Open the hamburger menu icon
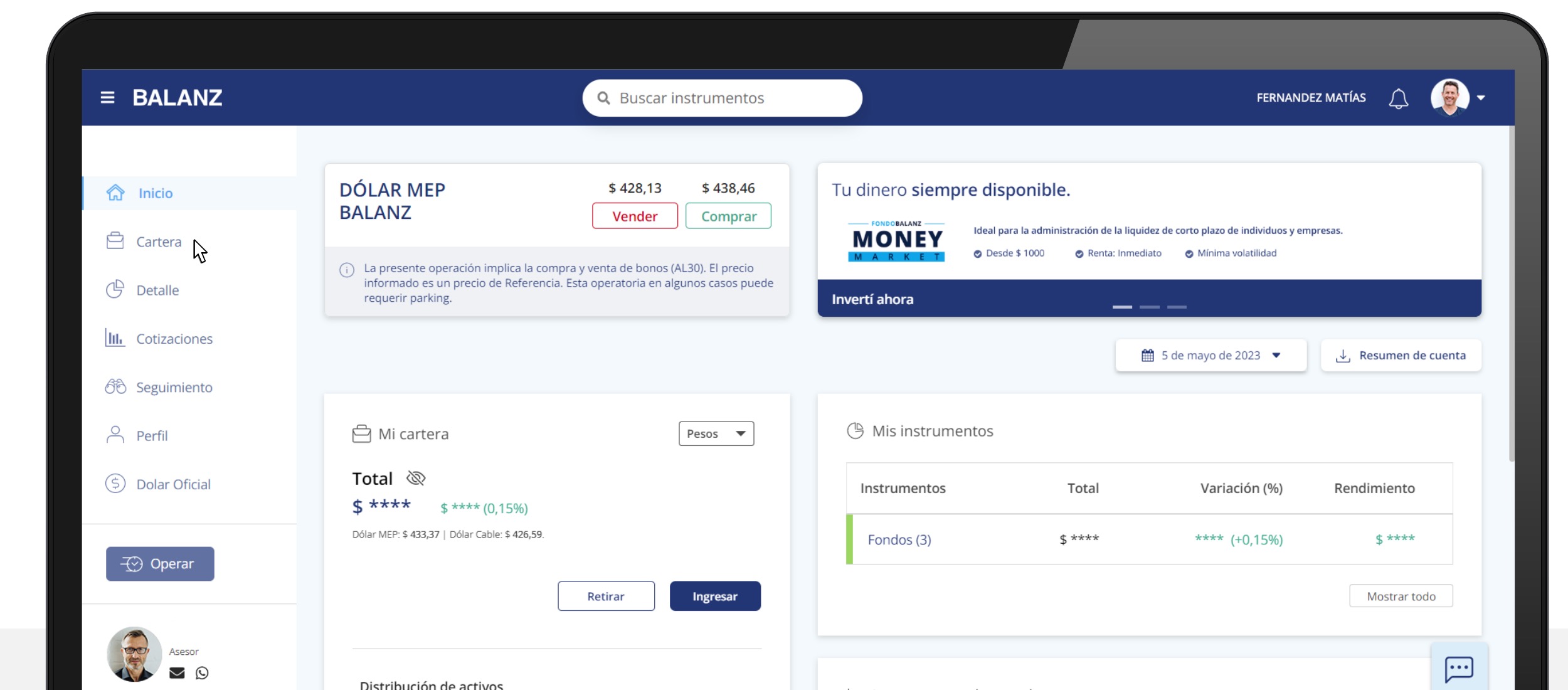Image resolution: width=1568 pixels, height=690 pixels. click(x=107, y=98)
